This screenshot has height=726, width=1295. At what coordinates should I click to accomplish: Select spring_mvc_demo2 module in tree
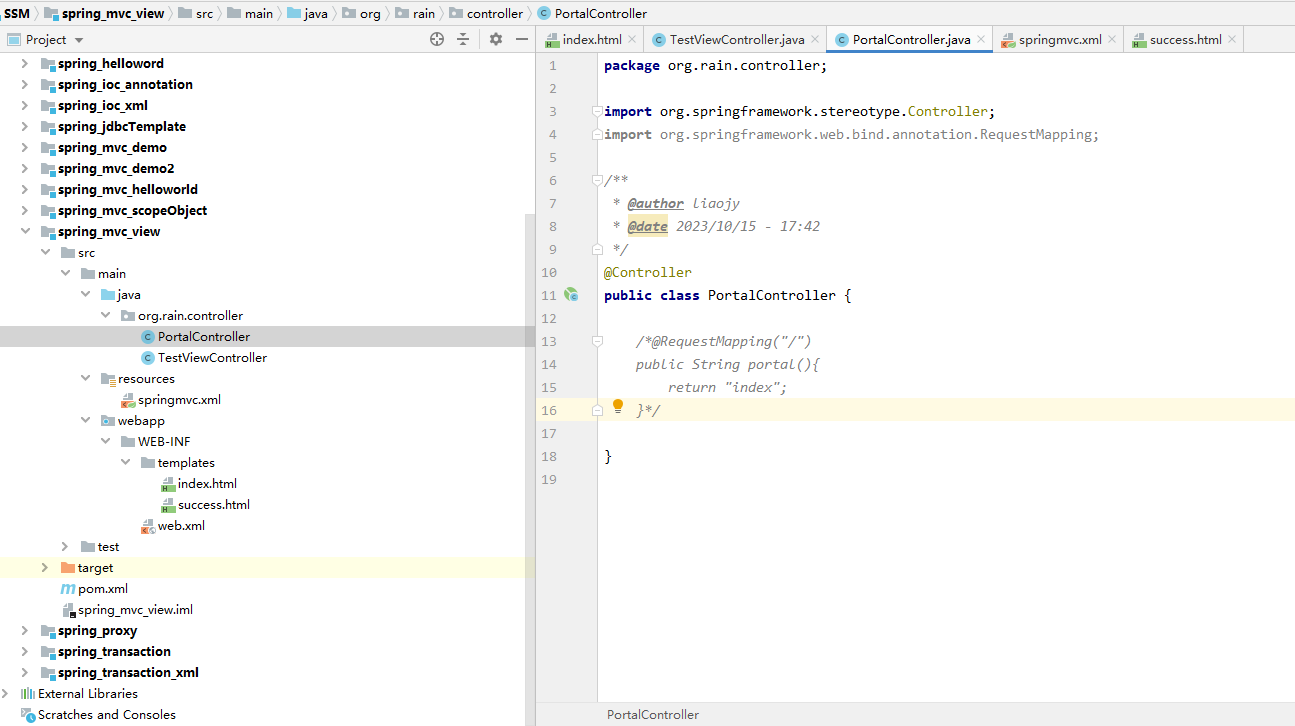click(116, 168)
